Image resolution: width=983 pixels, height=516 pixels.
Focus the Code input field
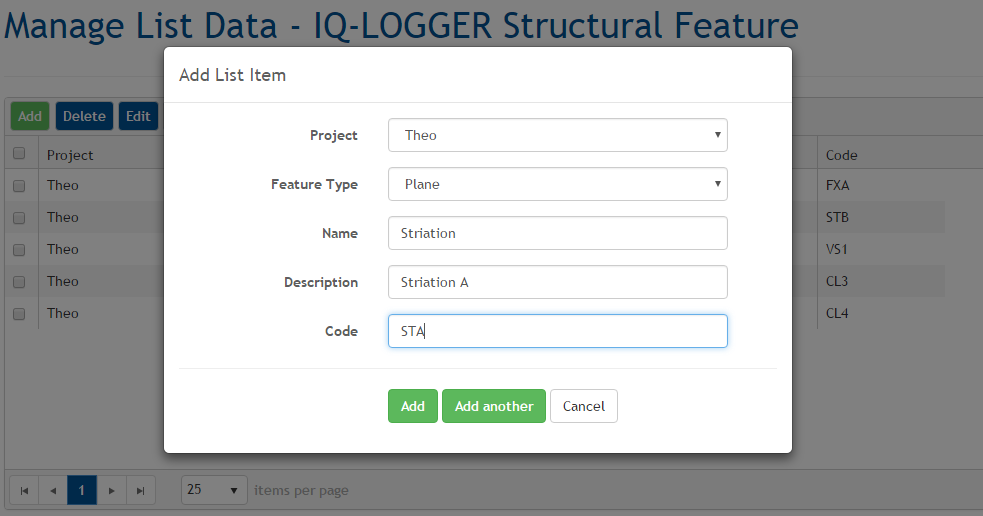[x=557, y=331]
